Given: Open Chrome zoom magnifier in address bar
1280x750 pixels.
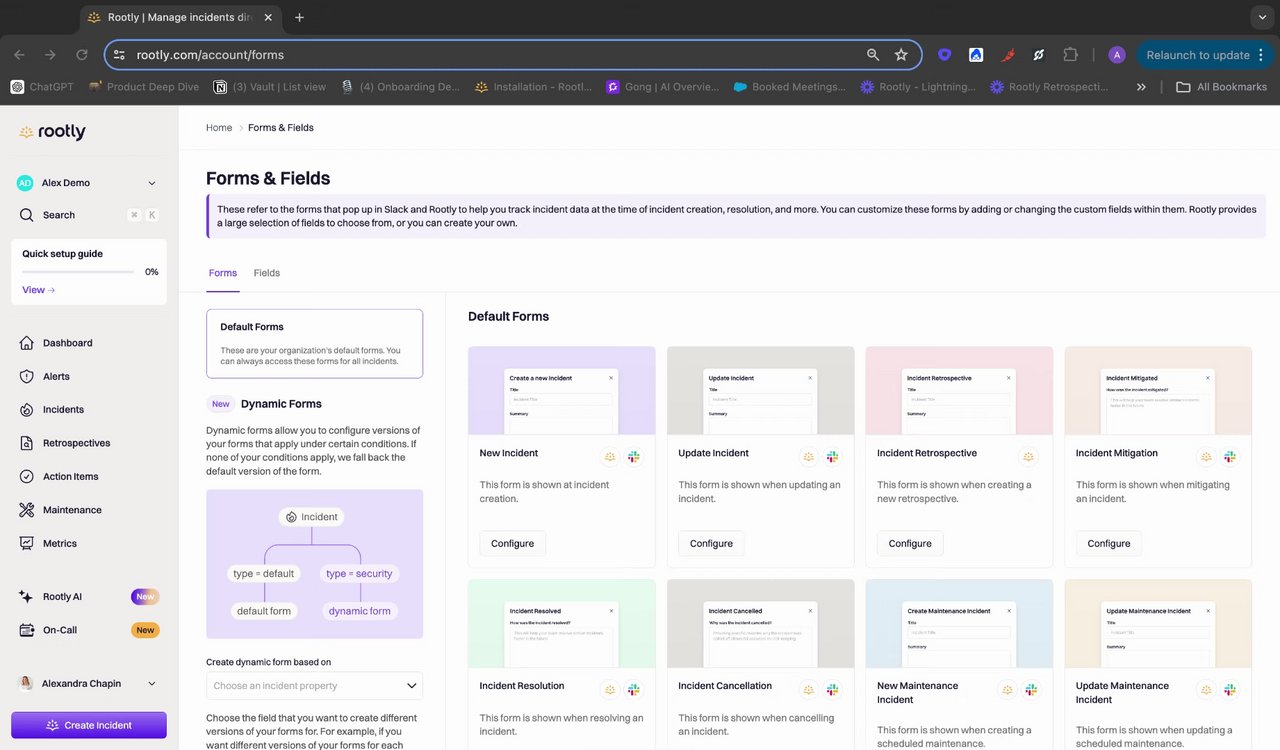Looking at the screenshot, I should pos(873,55).
